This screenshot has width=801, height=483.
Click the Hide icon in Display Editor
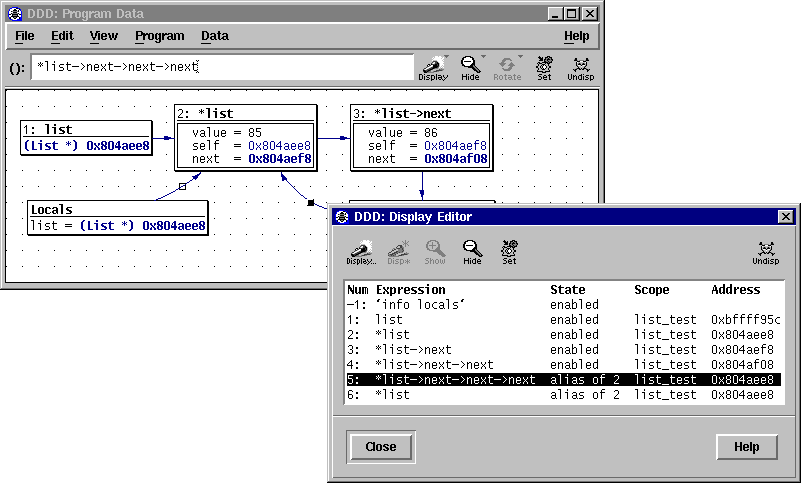click(x=472, y=252)
